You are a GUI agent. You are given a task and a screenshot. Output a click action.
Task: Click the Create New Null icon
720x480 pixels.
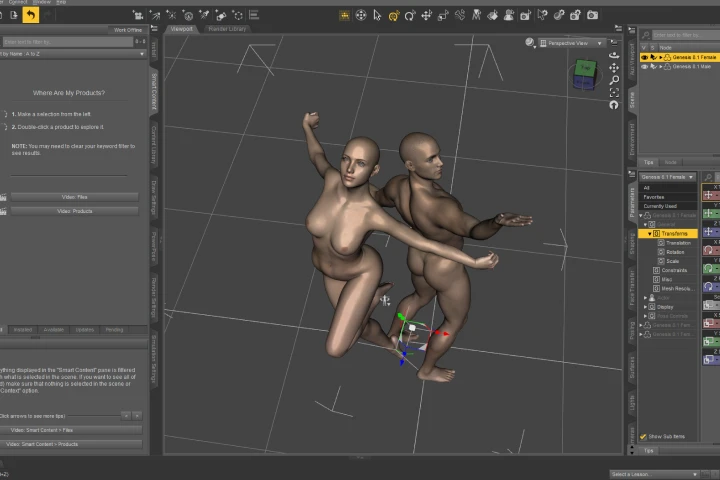pyautogui.click(x=237, y=15)
